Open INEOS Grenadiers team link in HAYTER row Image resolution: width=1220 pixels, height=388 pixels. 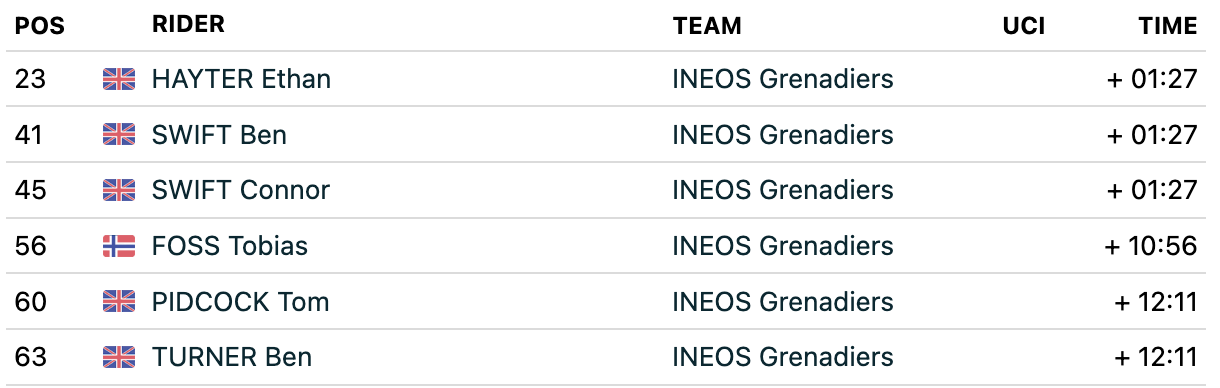783,79
